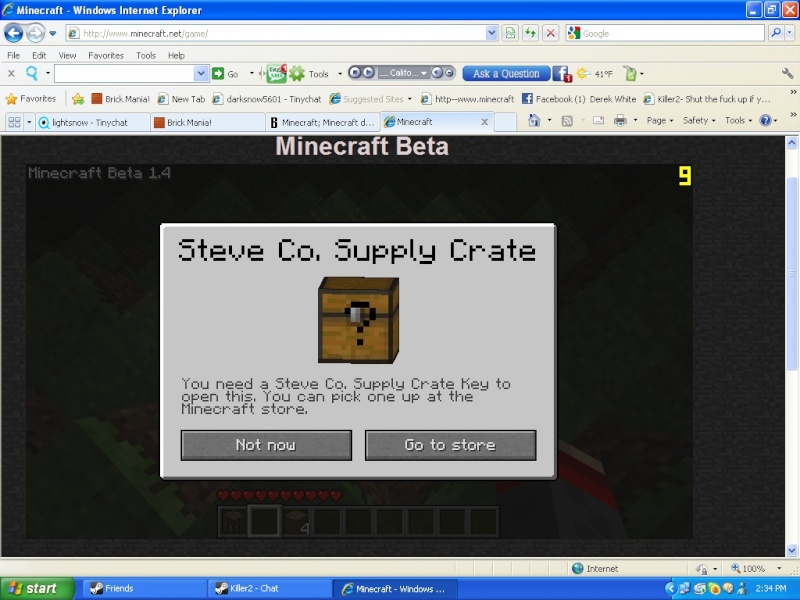Open the File menu
Screen dimensions: 800x600
point(13,55)
